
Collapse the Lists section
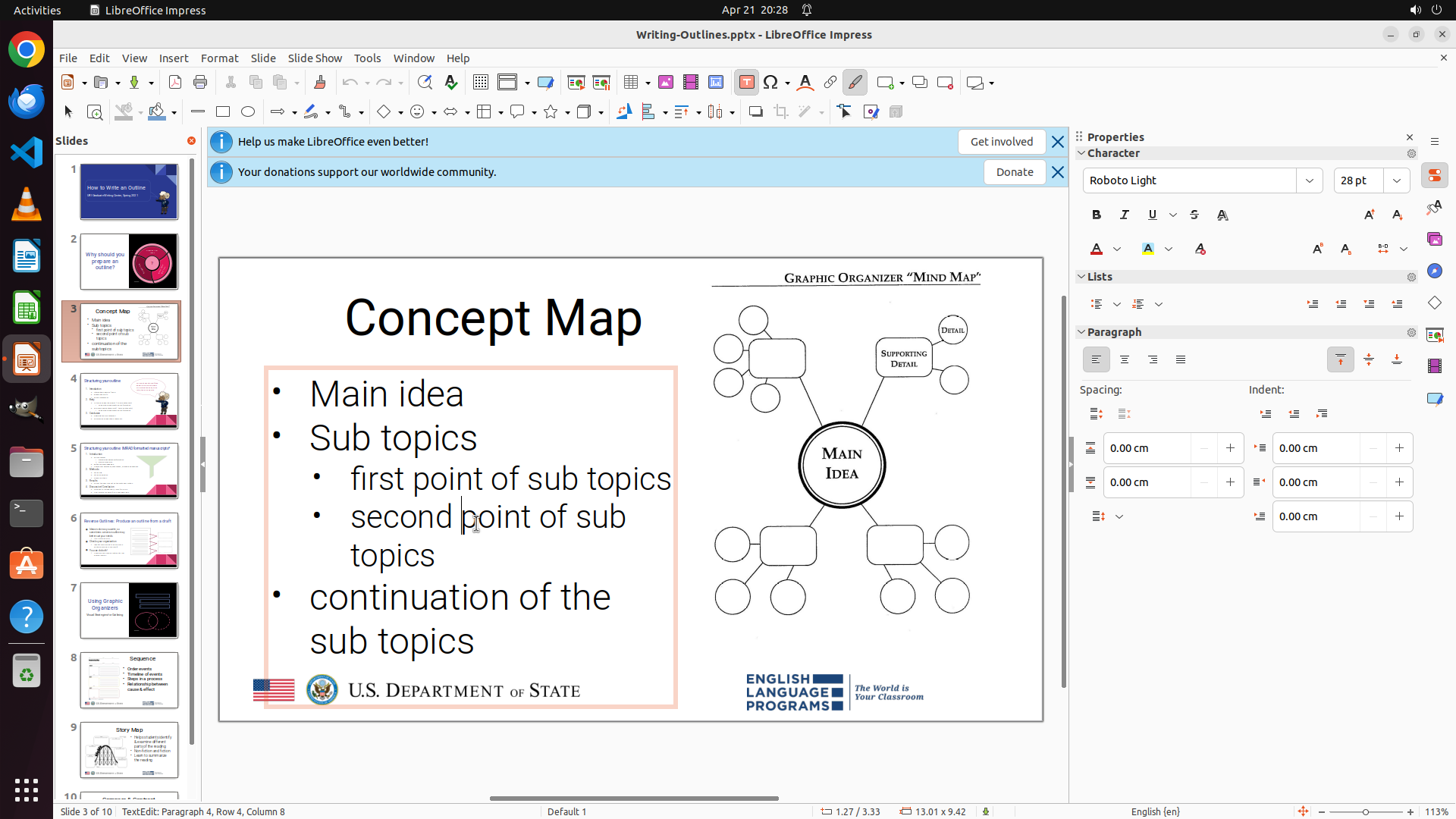click(1081, 277)
